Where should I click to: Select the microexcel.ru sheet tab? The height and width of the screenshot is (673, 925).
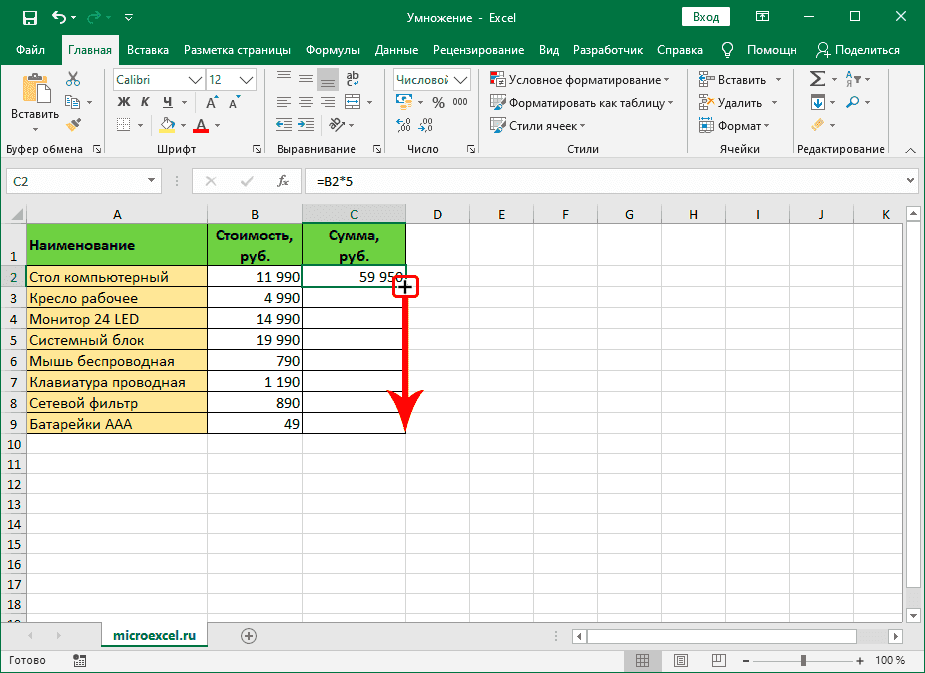point(154,635)
